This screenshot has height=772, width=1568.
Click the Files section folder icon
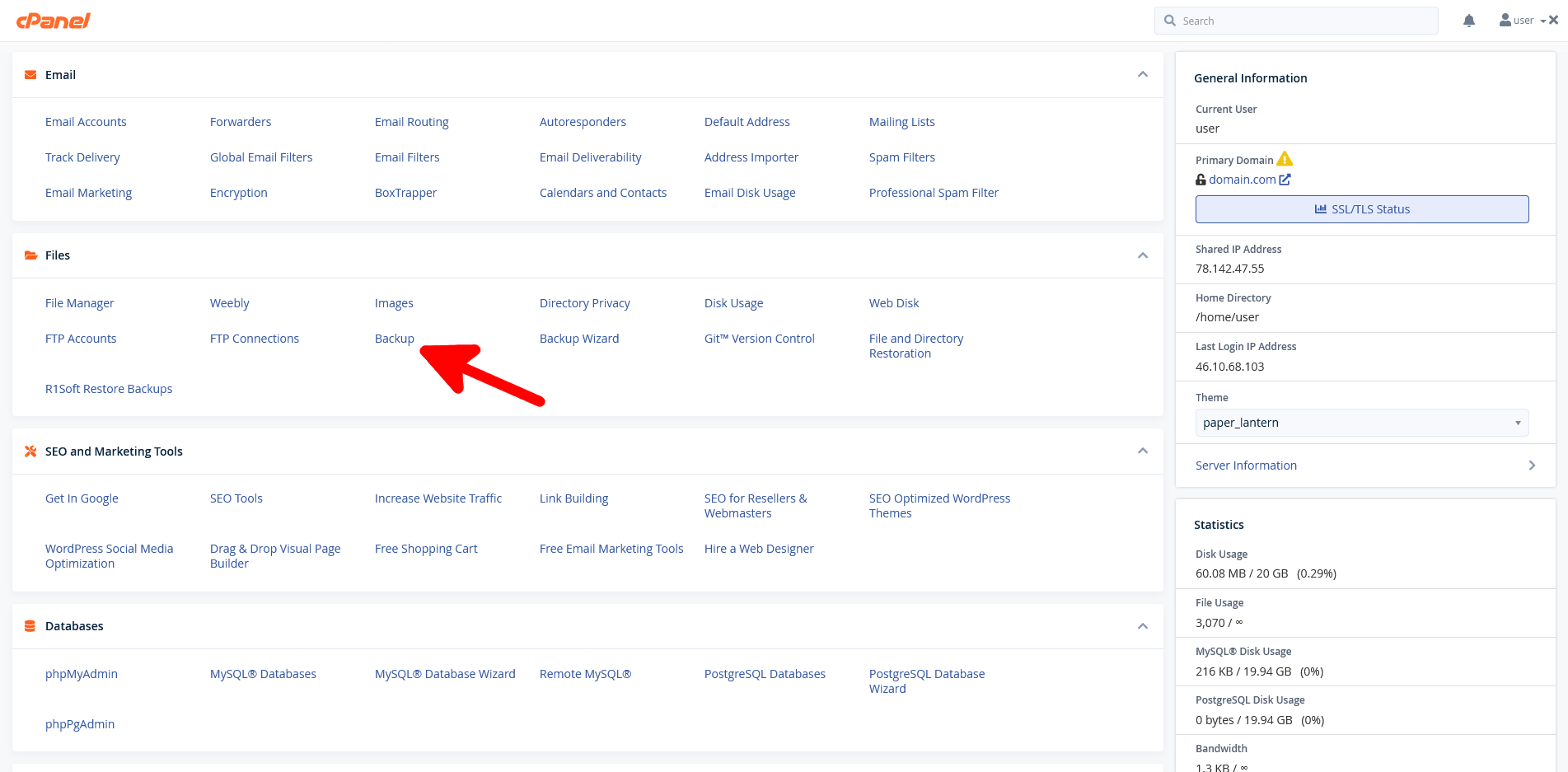point(30,255)
